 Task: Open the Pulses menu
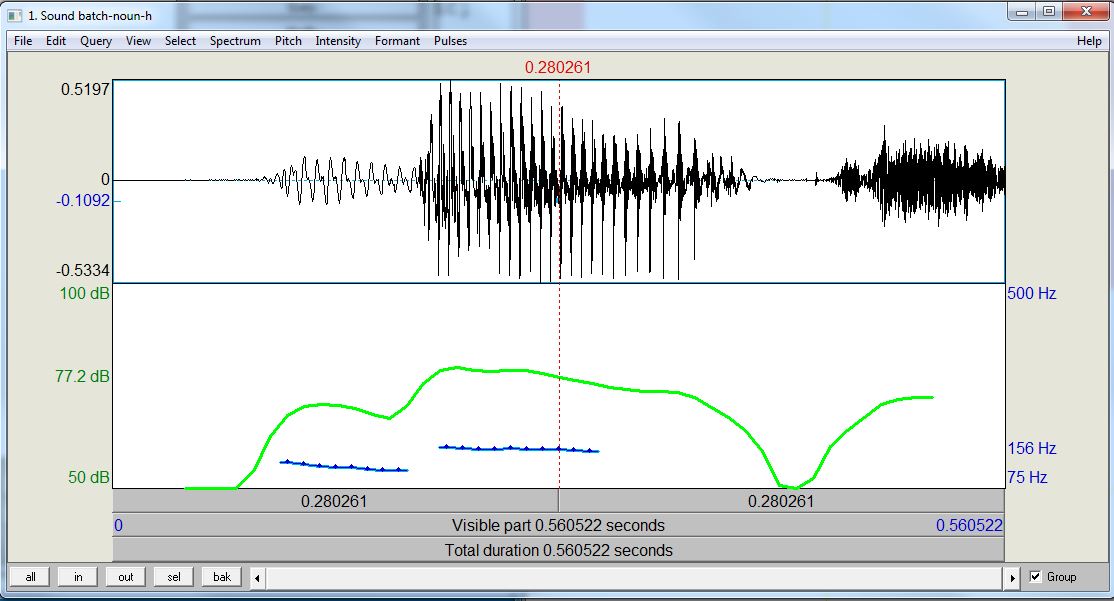450,40
